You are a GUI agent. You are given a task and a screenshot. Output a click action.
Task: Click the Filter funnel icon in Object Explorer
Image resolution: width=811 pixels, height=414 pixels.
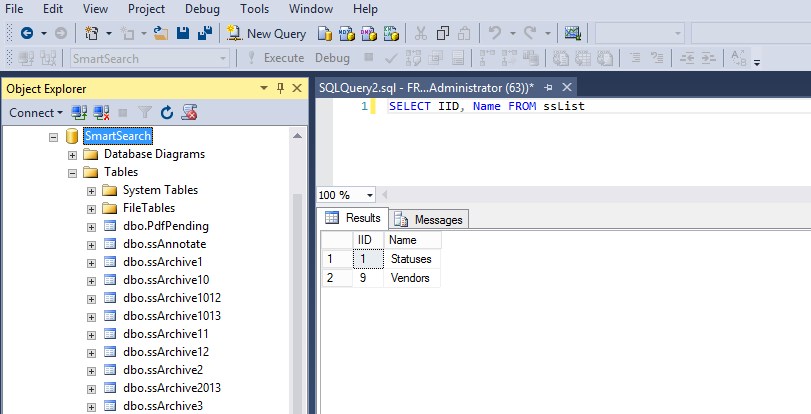[145, 112]
